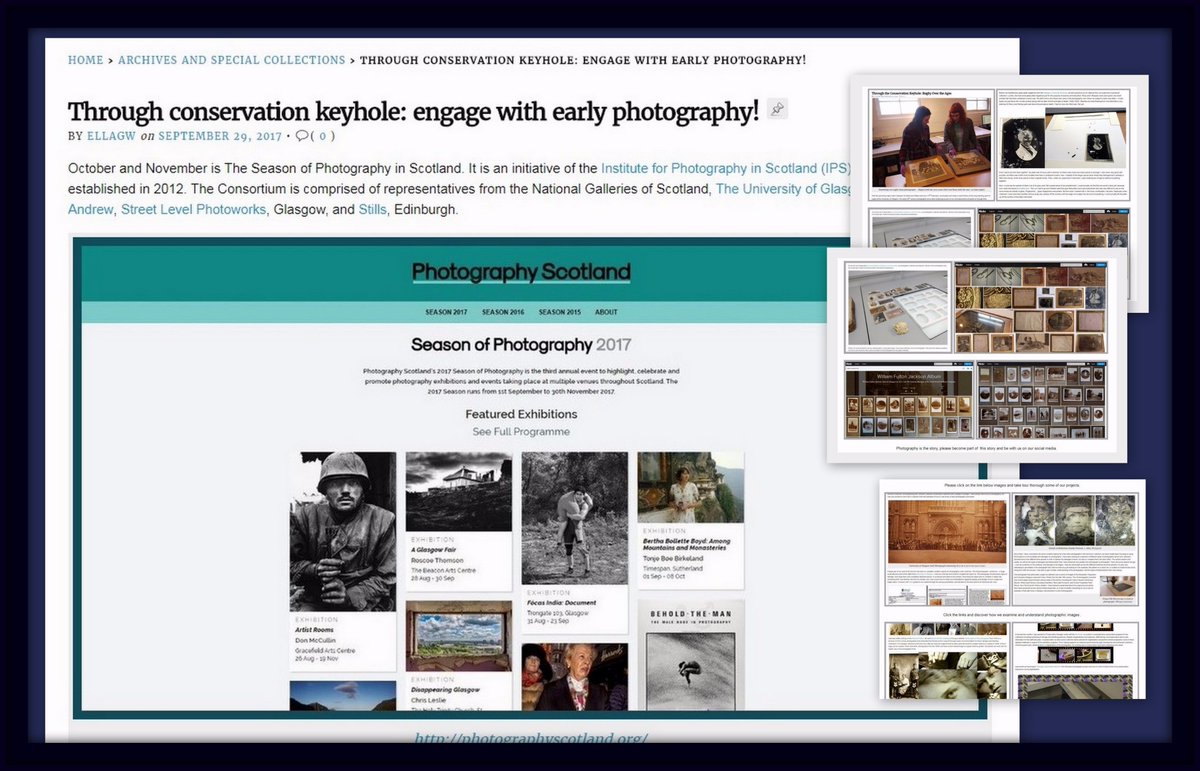Click Disappearing Glasgow exhibition title
Viewport: 1200px width, 771px height.
446,689
